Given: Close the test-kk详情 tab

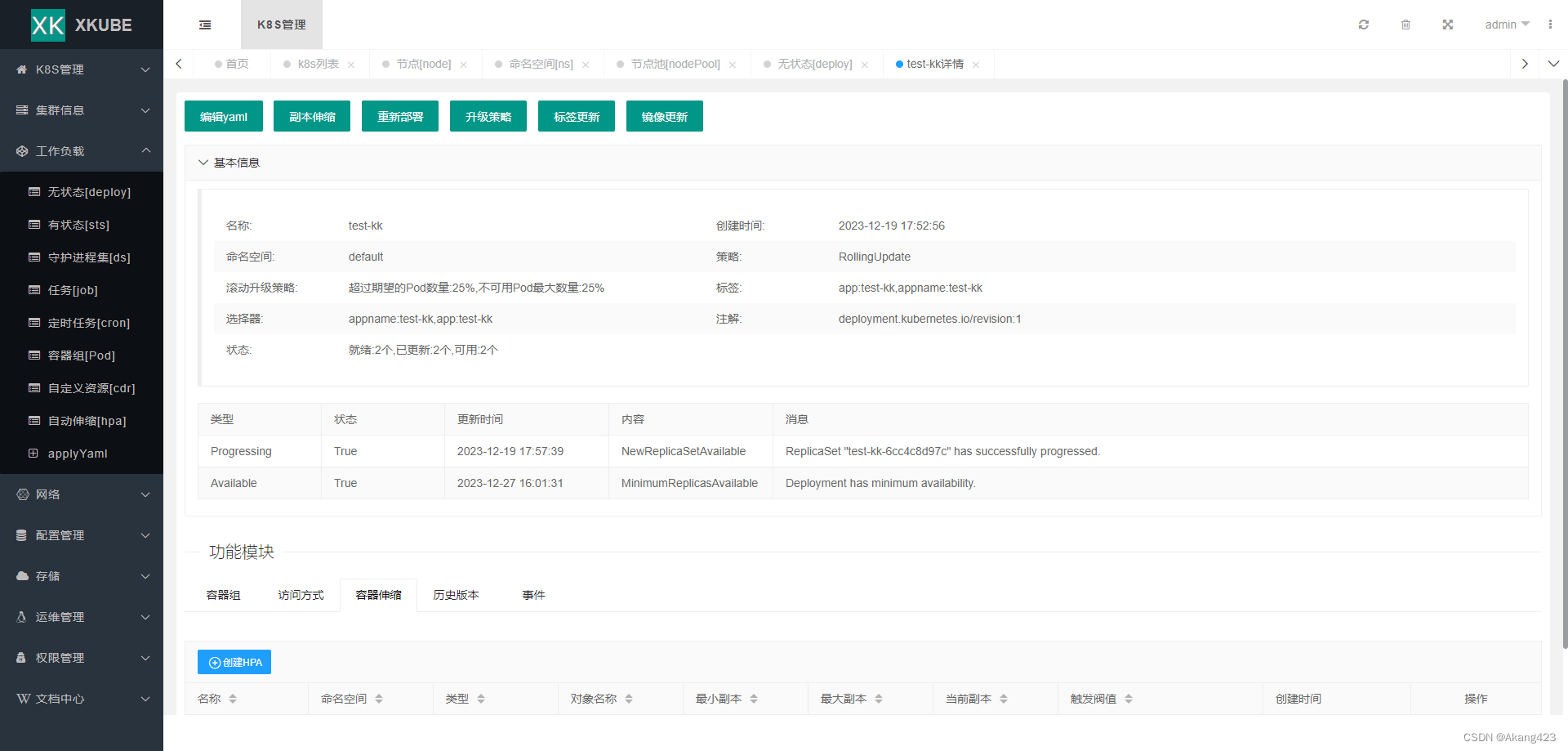Looking at the screenshot, I should [976, 65].
